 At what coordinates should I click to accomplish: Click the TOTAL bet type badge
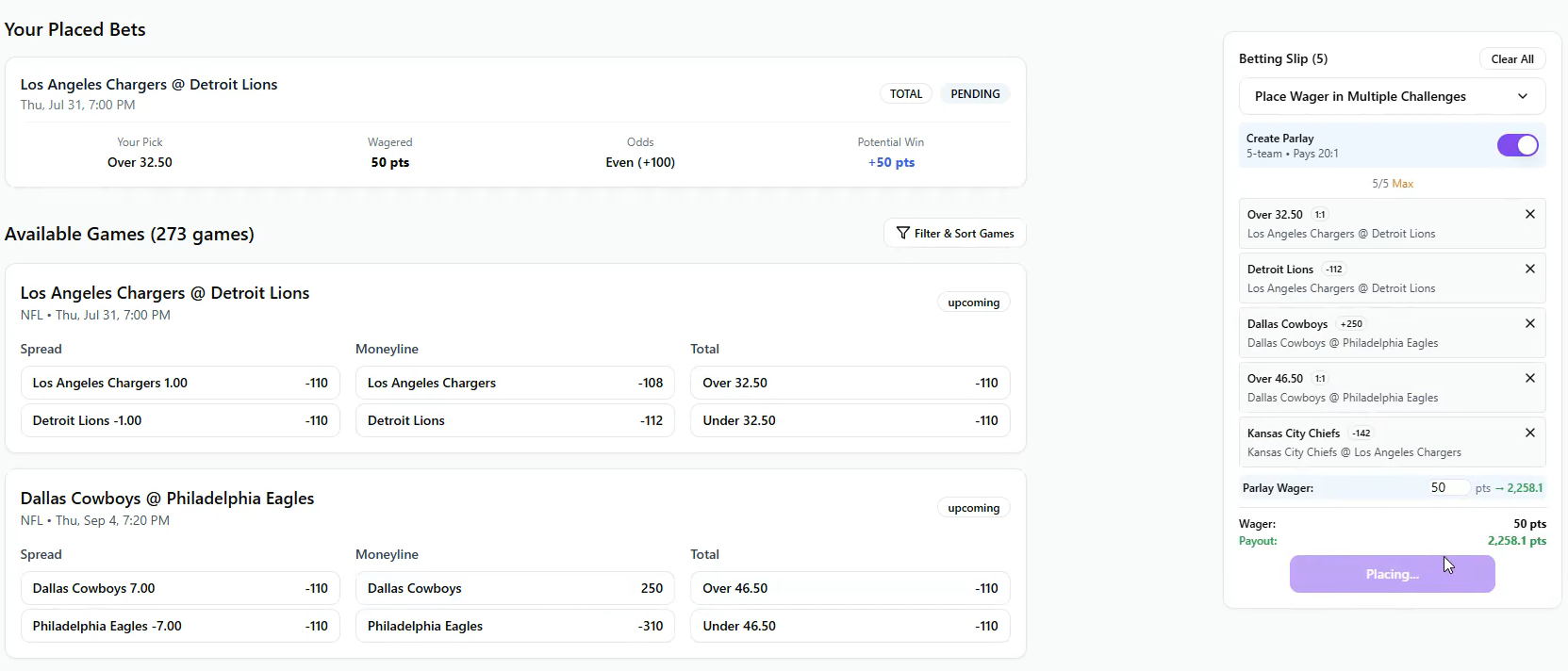906,94
